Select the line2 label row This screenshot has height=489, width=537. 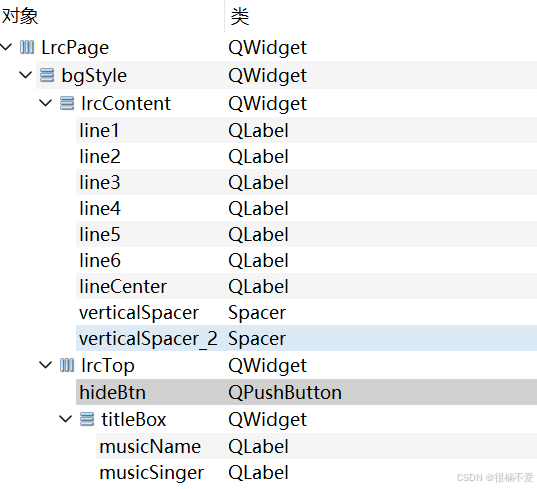(x=307, y=156)
